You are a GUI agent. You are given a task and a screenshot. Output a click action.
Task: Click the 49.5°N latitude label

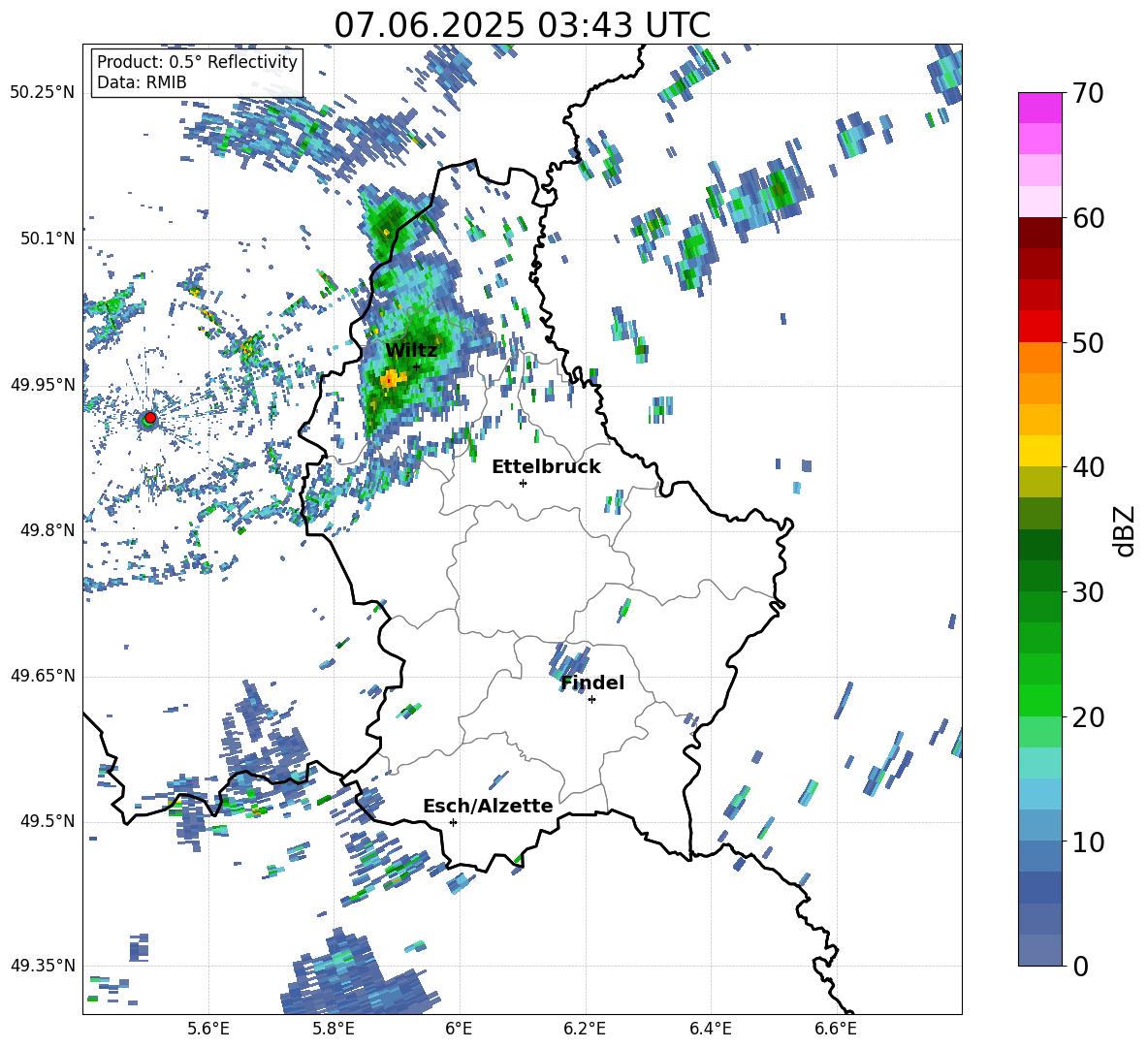[48, 821]
